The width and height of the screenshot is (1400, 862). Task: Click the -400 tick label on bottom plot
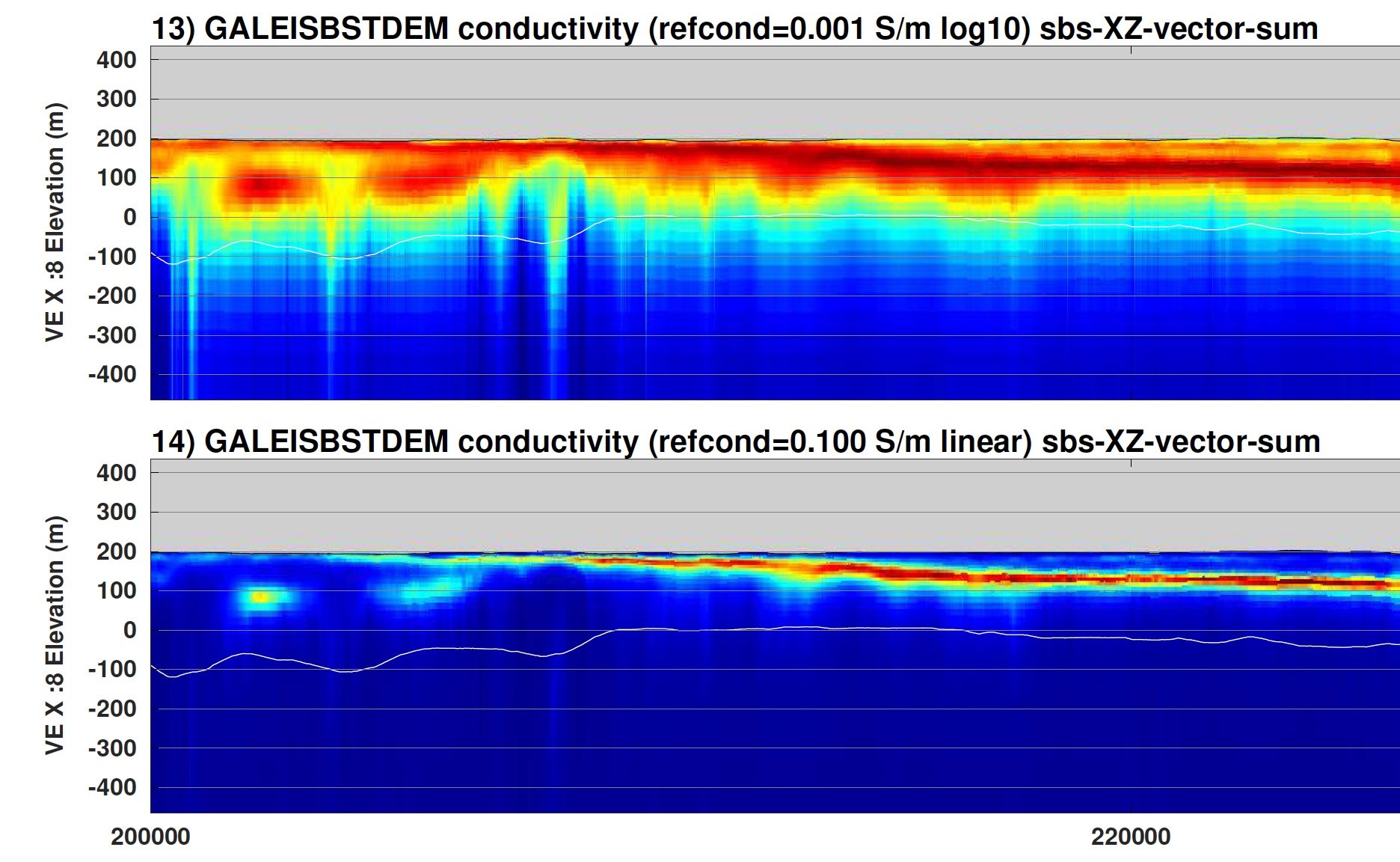[x=112, y=787]
